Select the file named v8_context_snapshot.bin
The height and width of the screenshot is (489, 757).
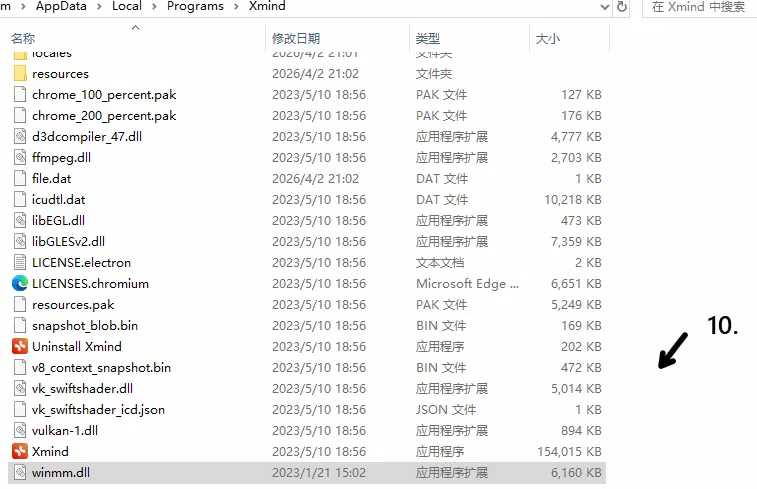101,368
